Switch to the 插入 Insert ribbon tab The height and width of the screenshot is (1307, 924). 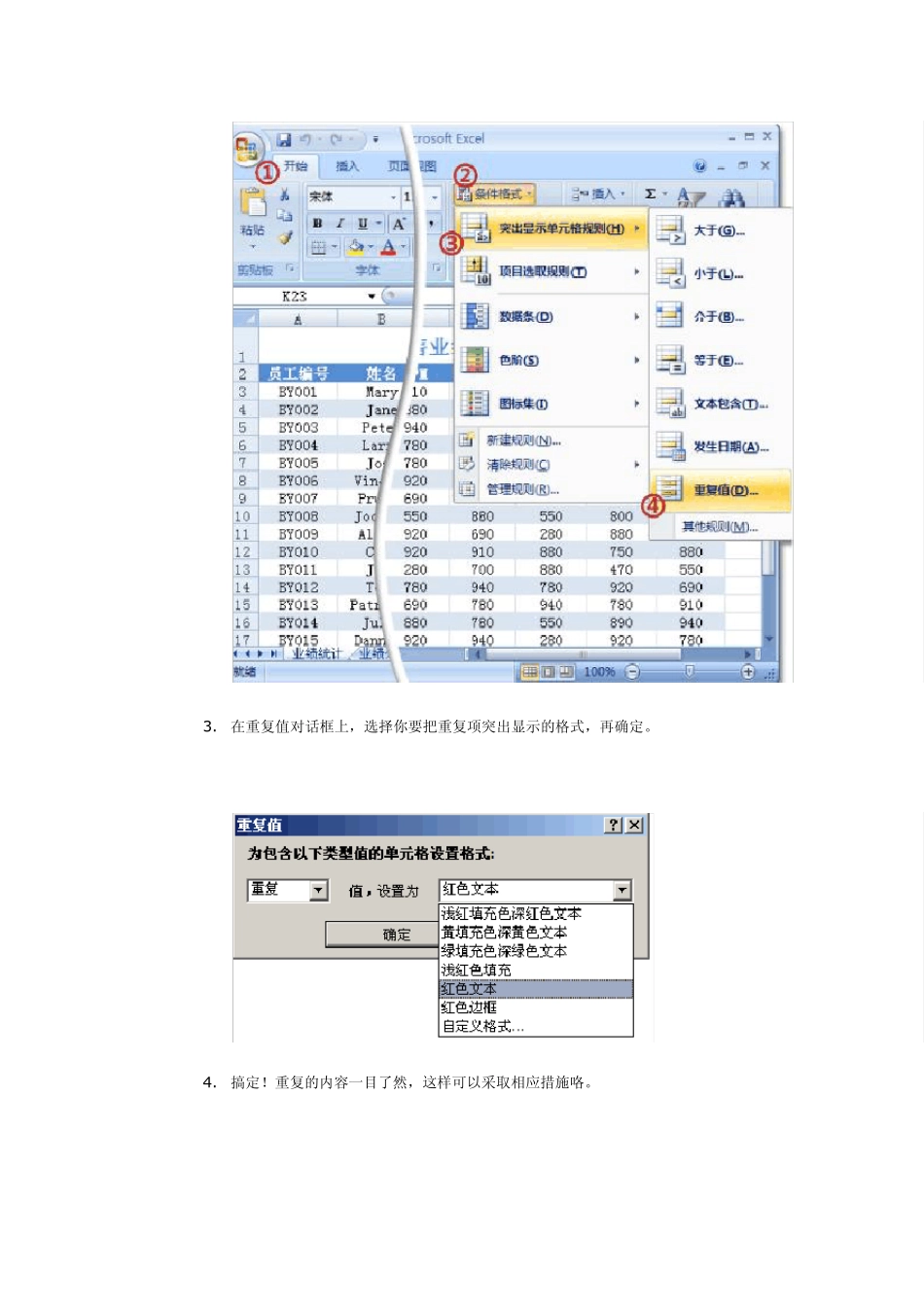pyautogui.click(x=347, y=166)
